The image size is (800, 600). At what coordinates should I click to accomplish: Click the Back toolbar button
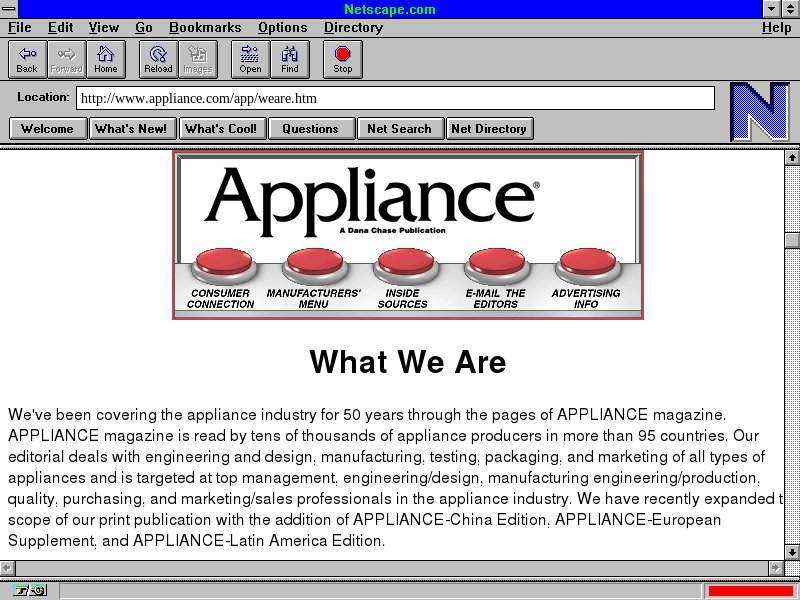27,60
